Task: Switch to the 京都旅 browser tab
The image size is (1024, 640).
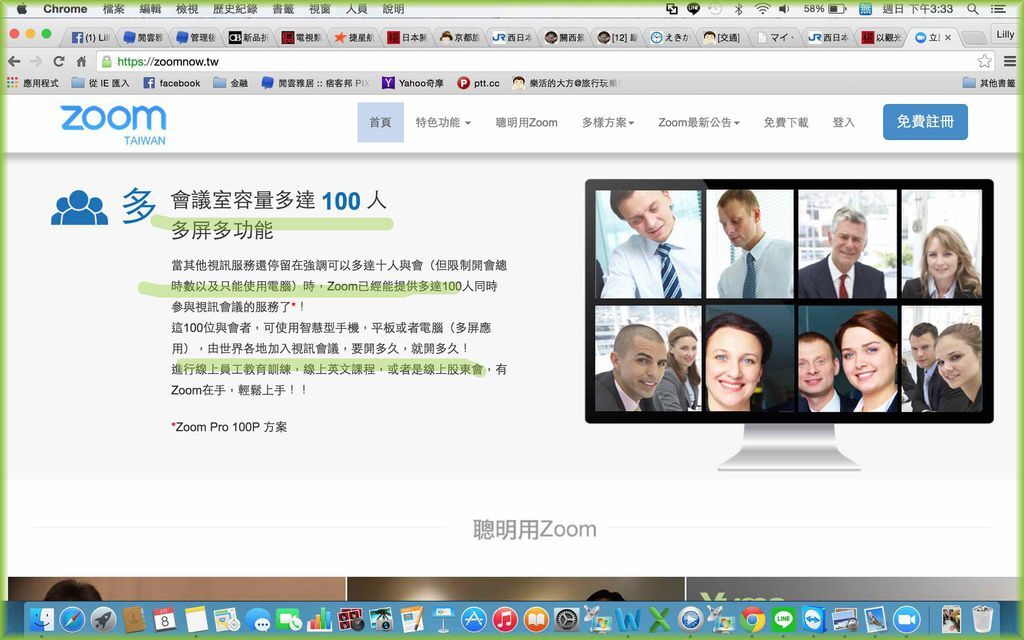Action: (x=460, y=38)
